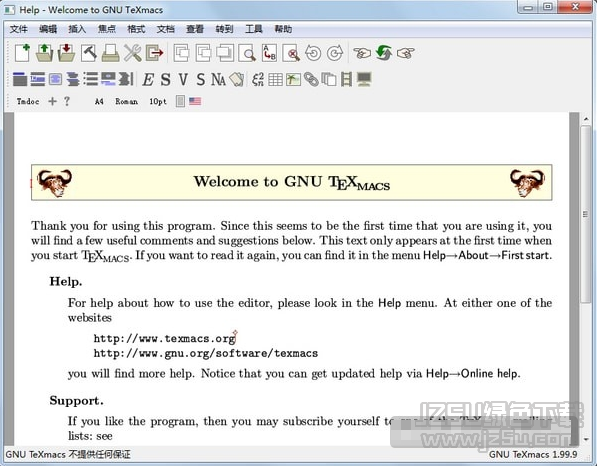Open preferences via the wrench-and-screwdriver icon

click(132, 53)
